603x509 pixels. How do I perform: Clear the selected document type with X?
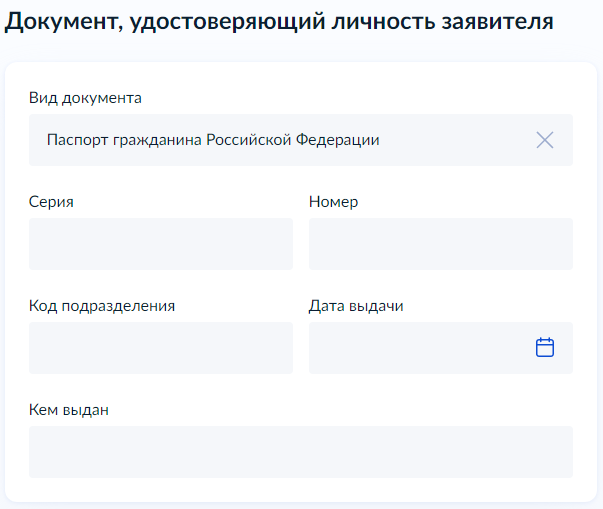[545, 140]
